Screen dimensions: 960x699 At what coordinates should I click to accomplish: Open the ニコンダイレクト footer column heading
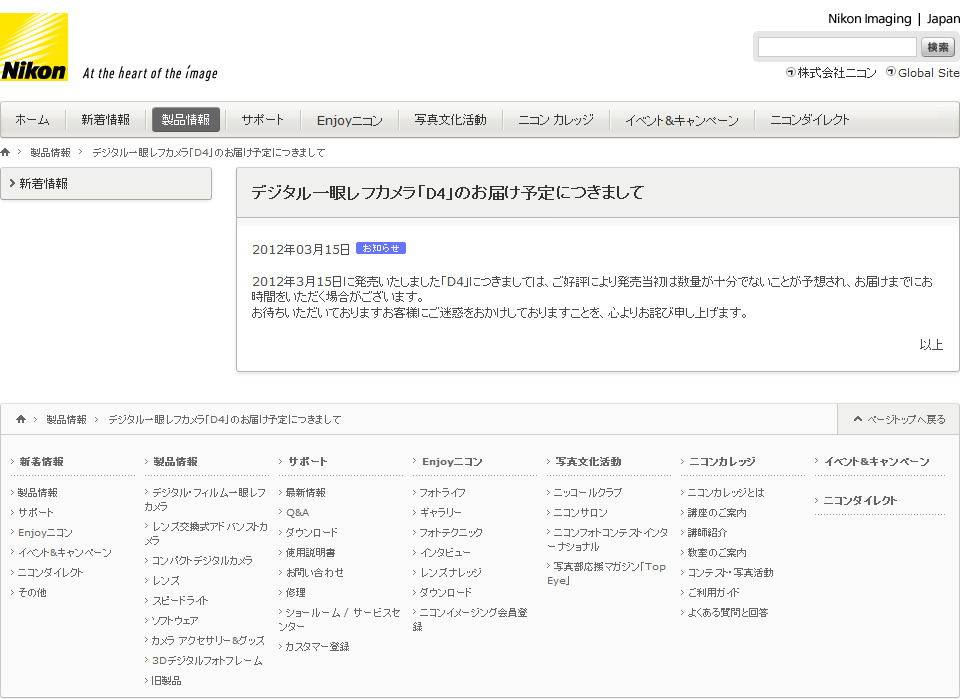coord(860,501)
